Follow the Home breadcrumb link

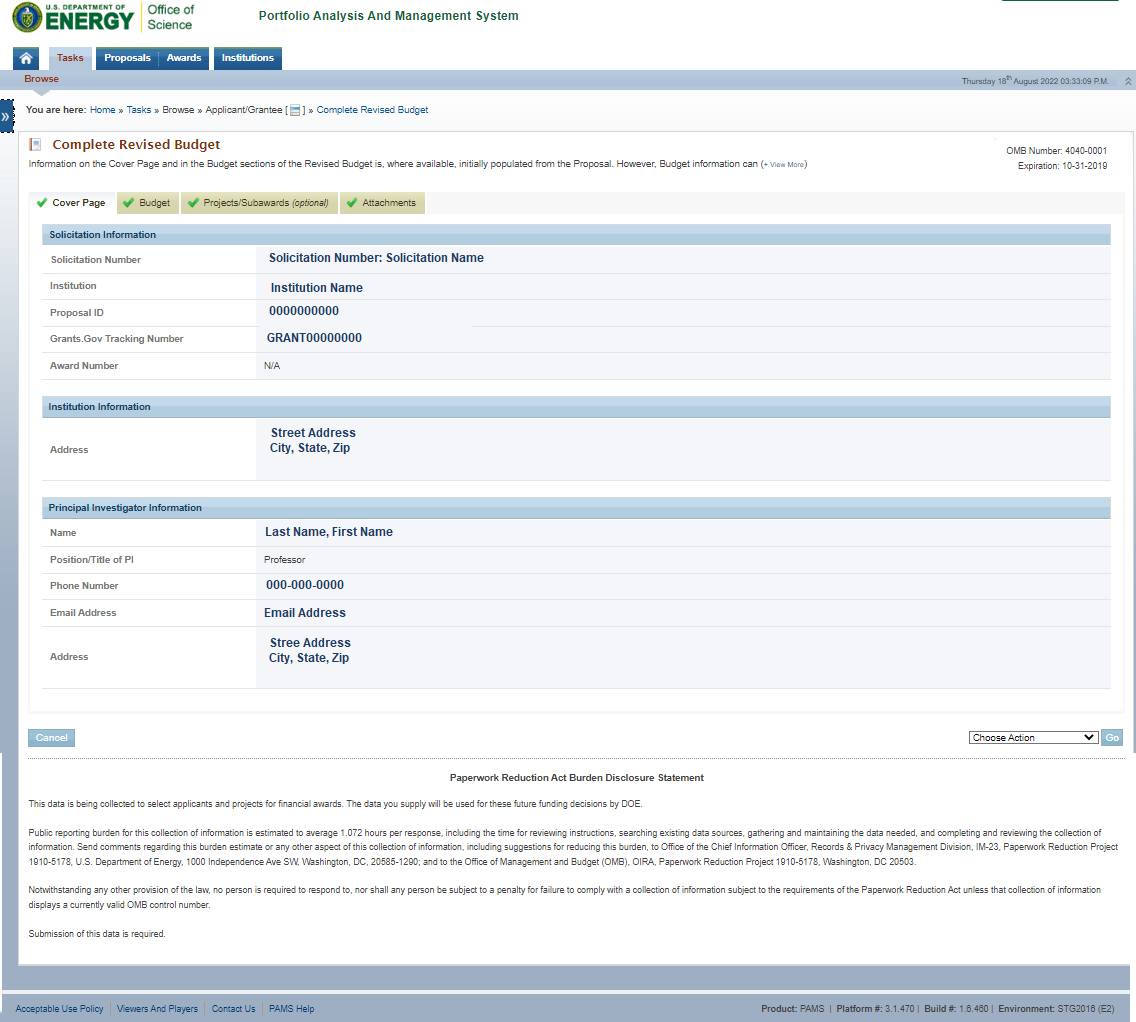click(103, 110)
